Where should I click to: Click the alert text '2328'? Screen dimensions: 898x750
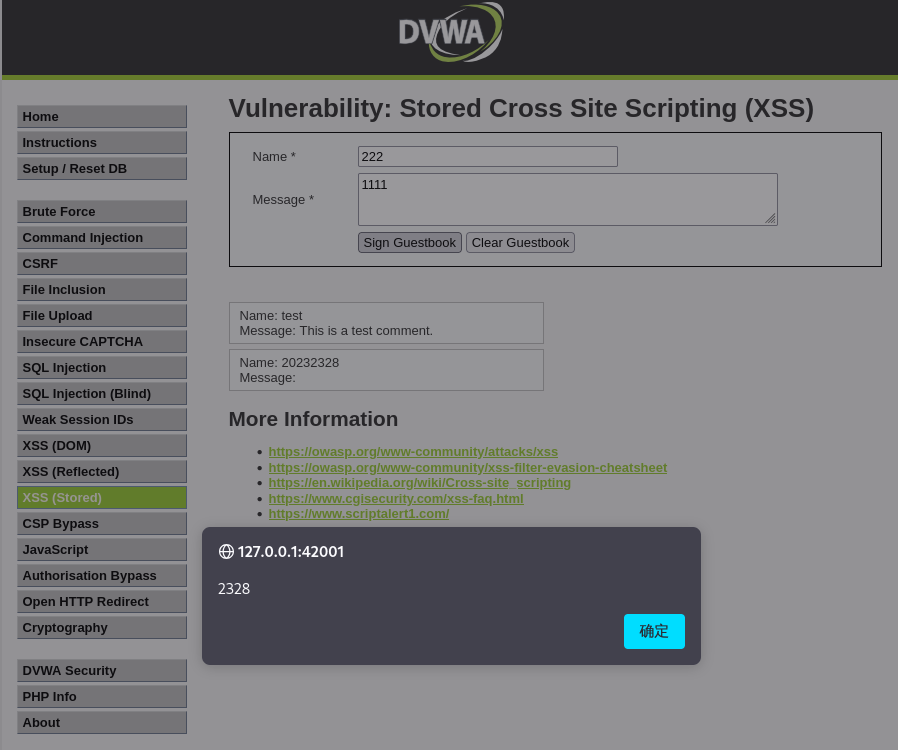tap(234, 589)
